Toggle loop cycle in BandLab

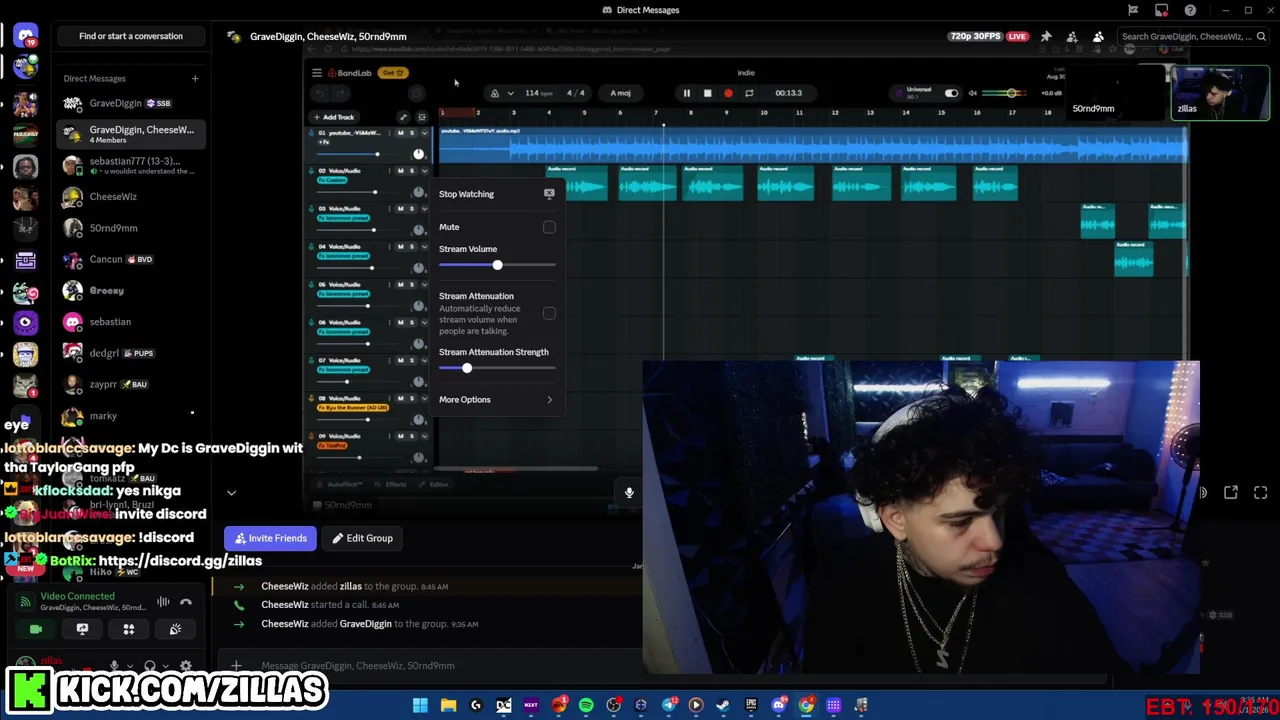pyautogui.click(x=749, y=93)
